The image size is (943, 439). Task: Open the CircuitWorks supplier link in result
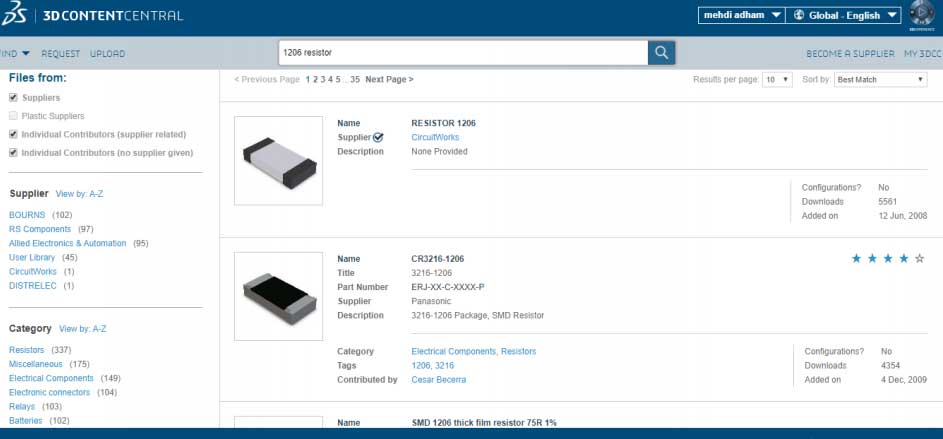click(x=435, y=137)
